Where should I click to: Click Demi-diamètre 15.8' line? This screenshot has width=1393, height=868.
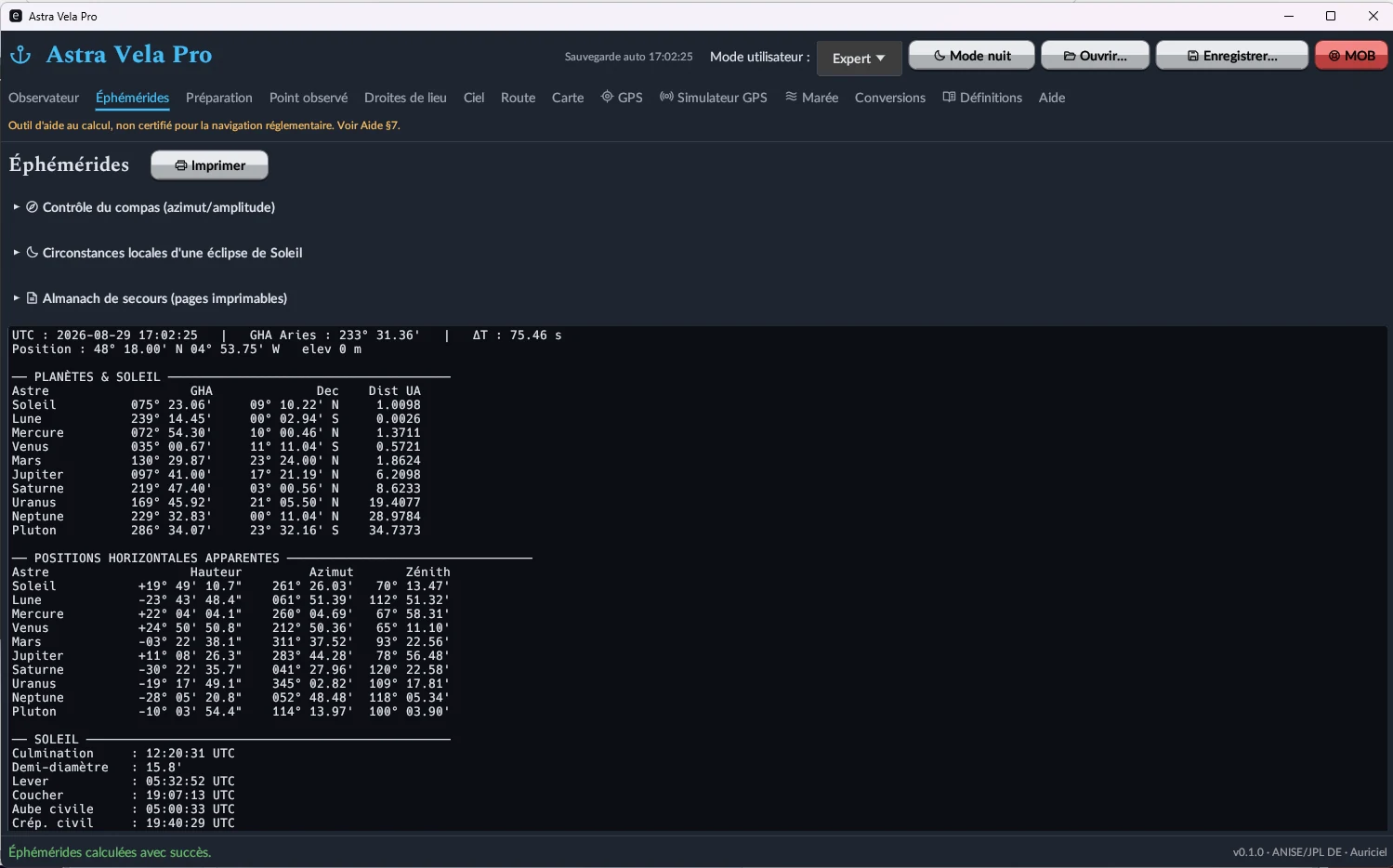click(x=98, y=768)
